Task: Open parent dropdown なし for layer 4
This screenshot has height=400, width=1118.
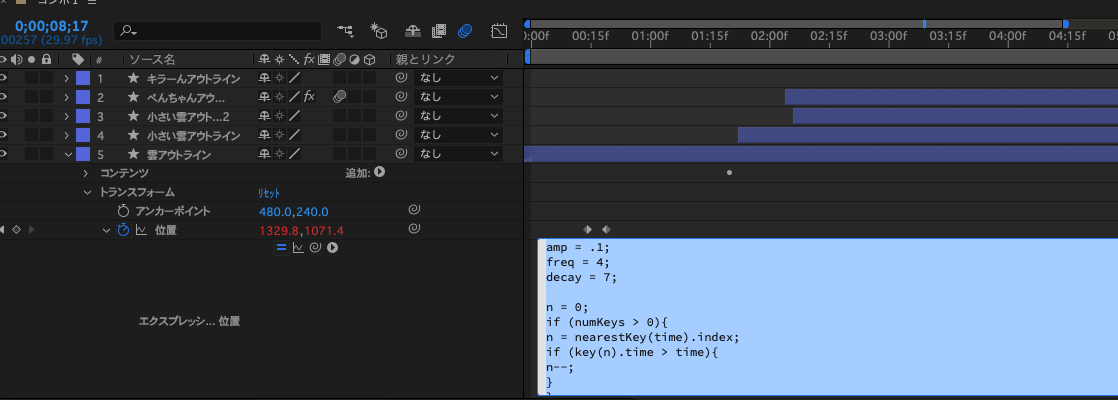Action: 458,134
